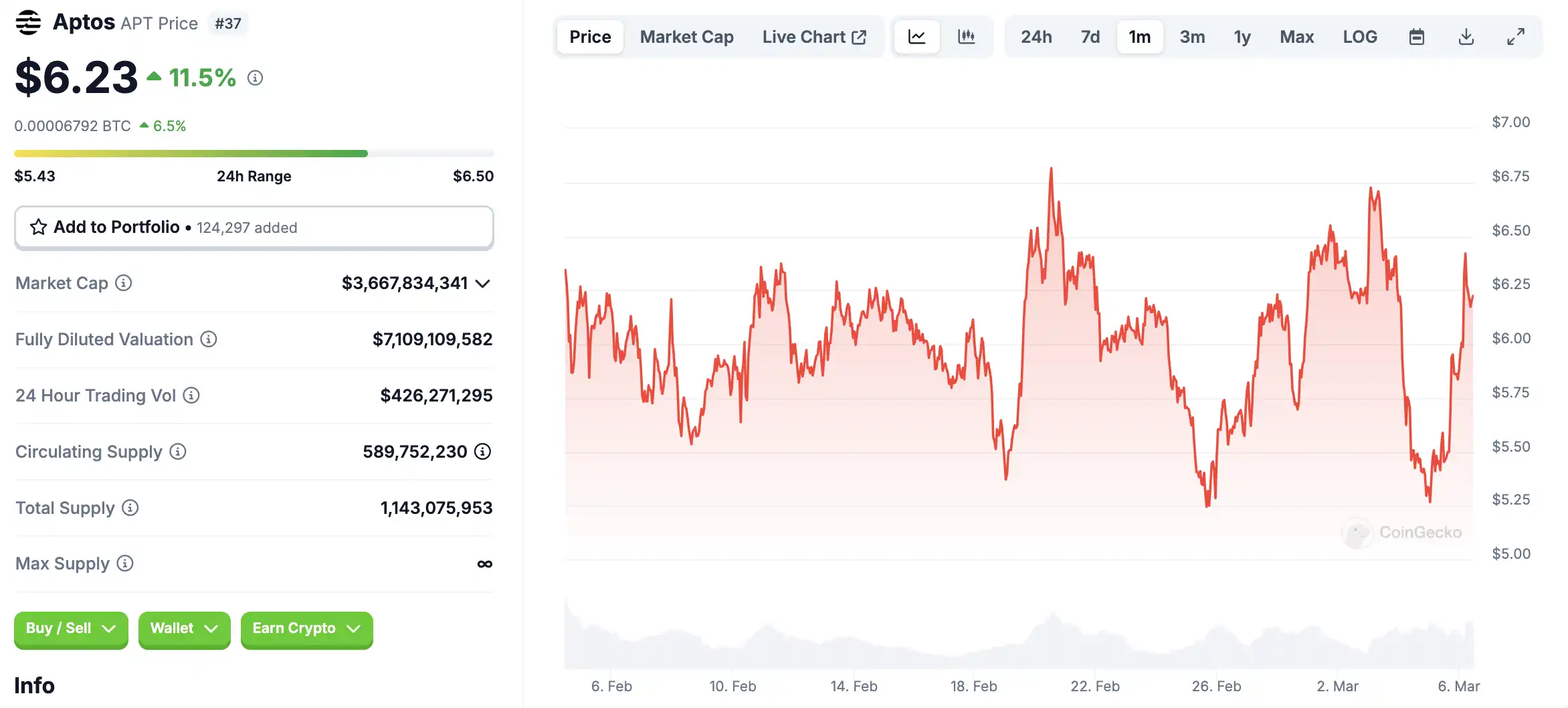Click the star icon in Add to Portfolio
Viewport: 1568px width, 708px height.
click(38, 228)
